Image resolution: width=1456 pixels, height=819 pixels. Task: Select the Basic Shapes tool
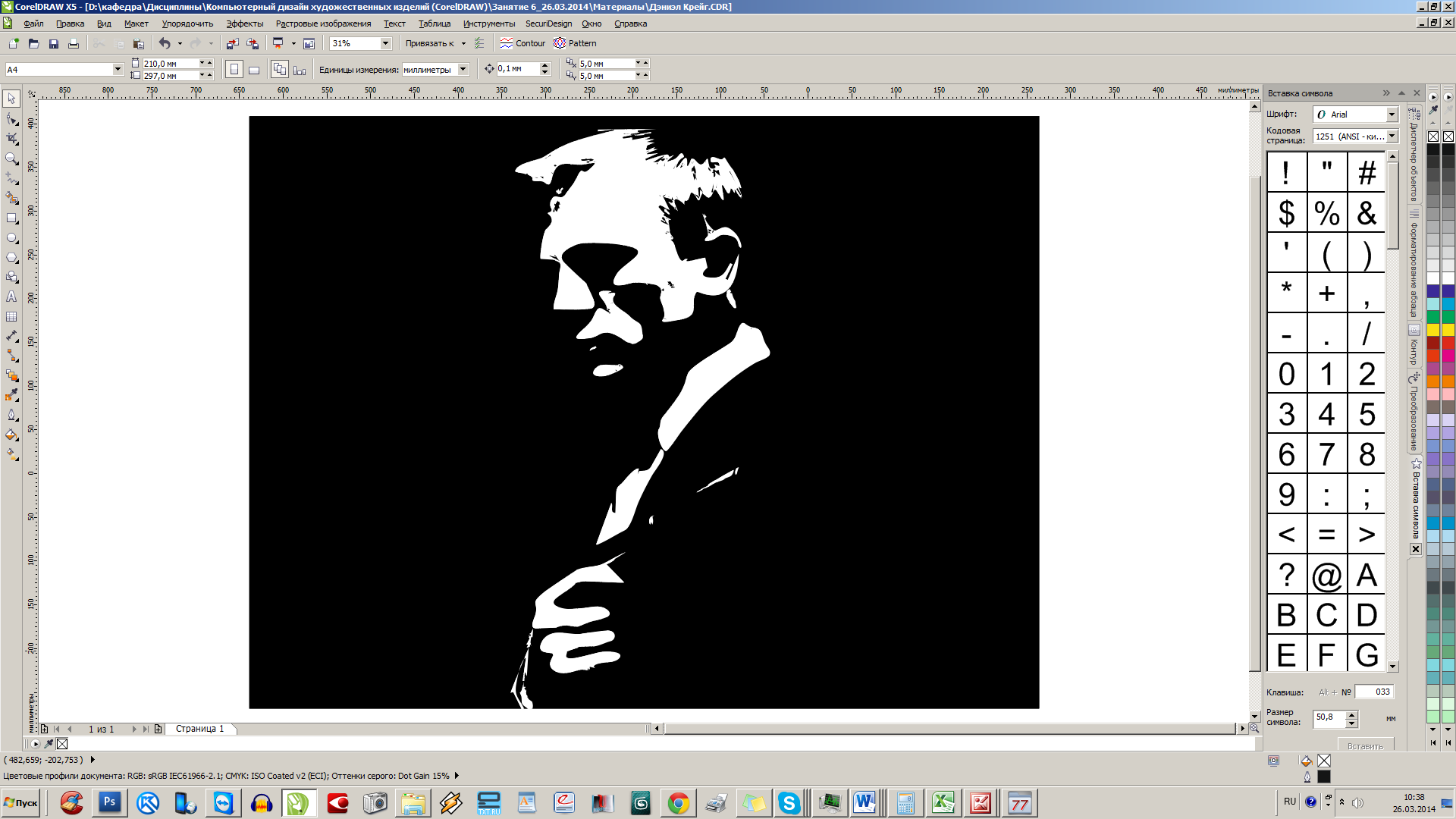click(11, 277)
